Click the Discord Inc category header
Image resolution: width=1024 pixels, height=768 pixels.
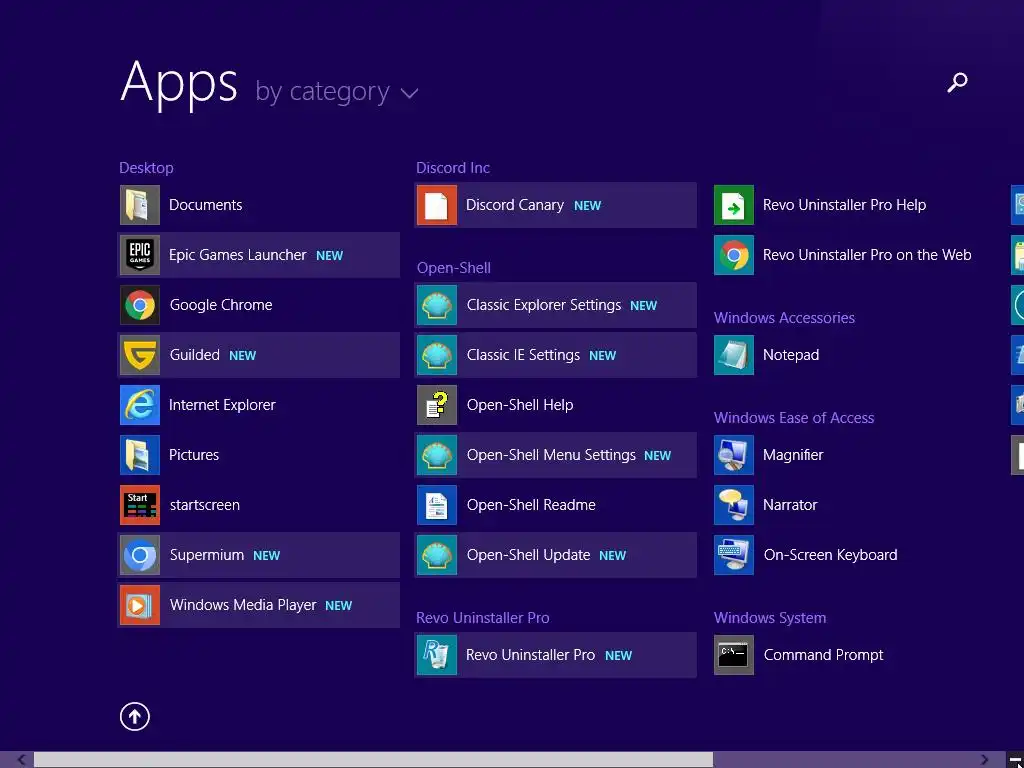453,168
